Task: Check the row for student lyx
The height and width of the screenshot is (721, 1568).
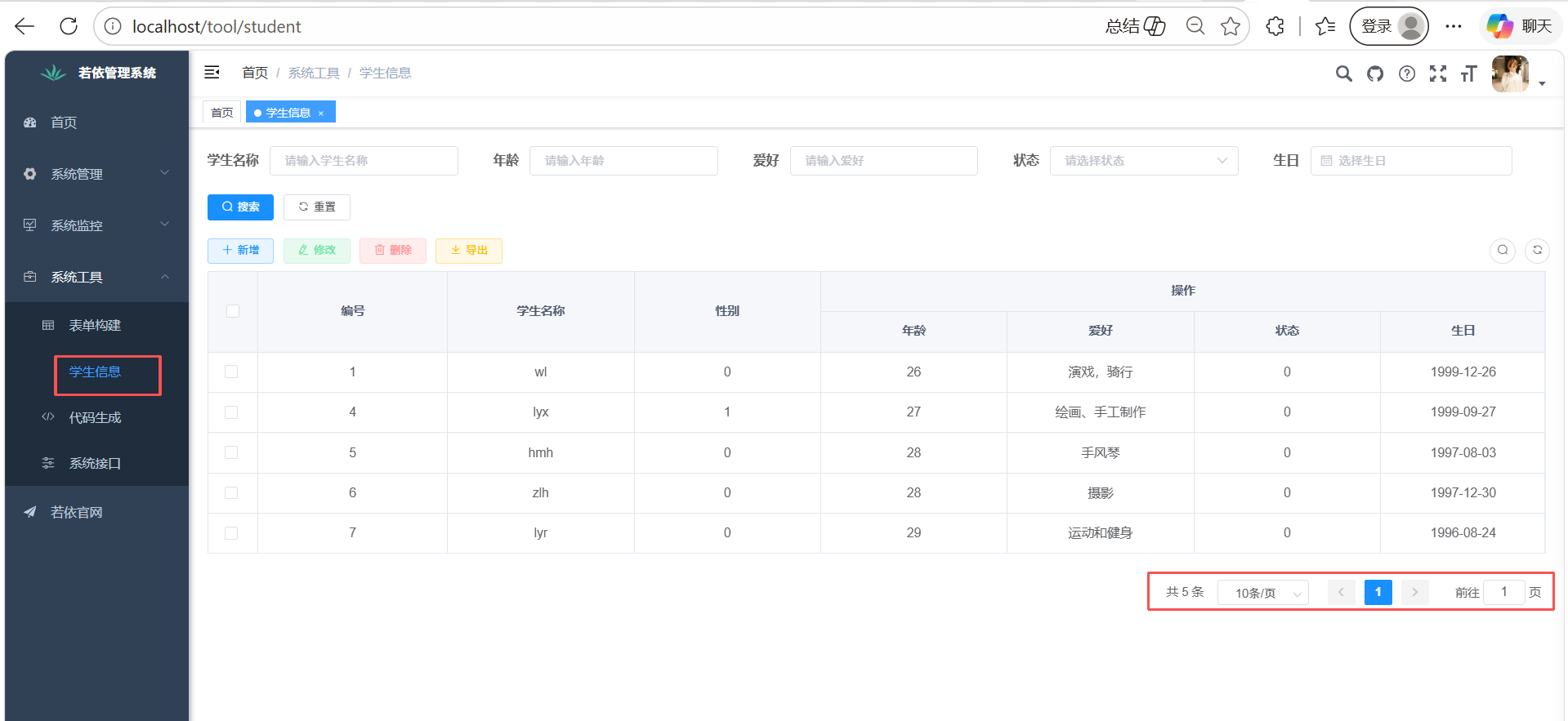Action: [231, 412]
